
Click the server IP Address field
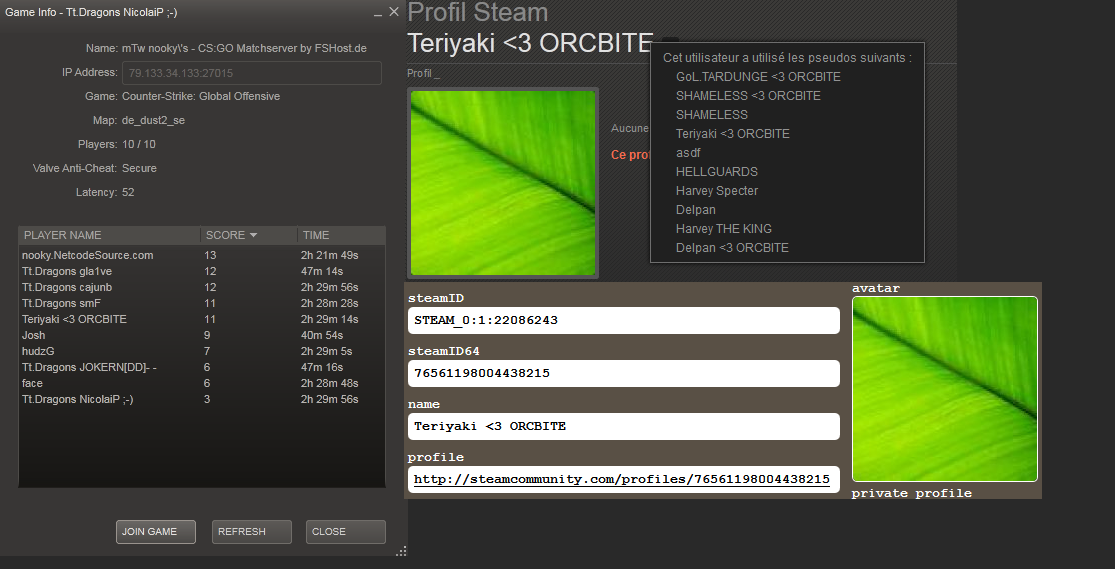point(251,73)
